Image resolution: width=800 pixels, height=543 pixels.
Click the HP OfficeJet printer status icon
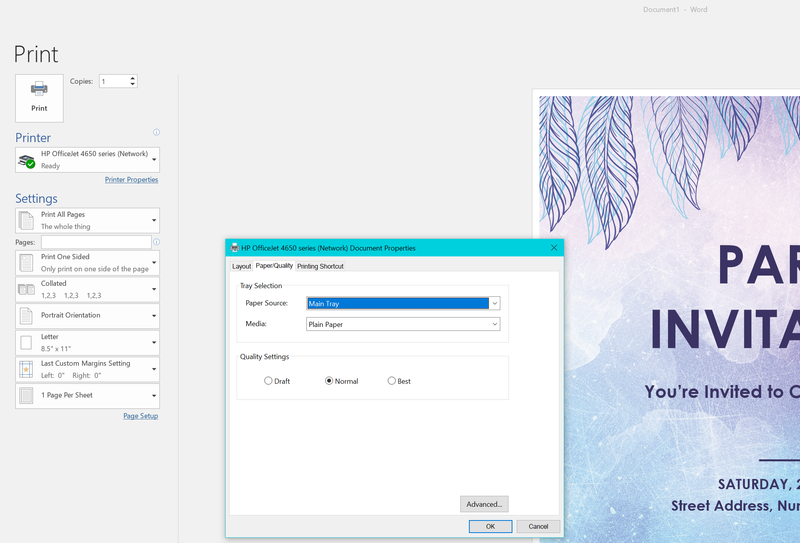27,160
